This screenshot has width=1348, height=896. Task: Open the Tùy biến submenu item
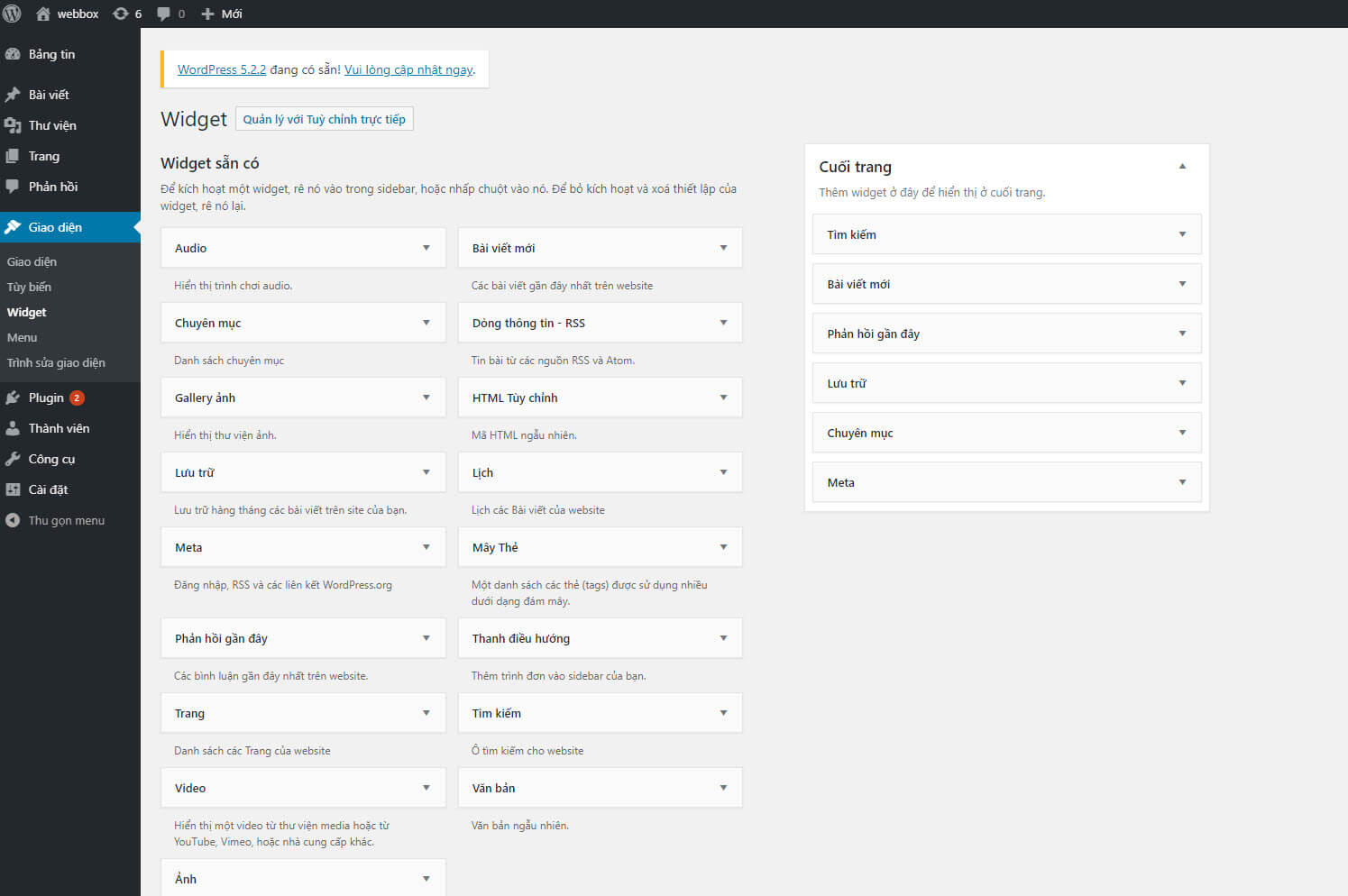(29, 287)
